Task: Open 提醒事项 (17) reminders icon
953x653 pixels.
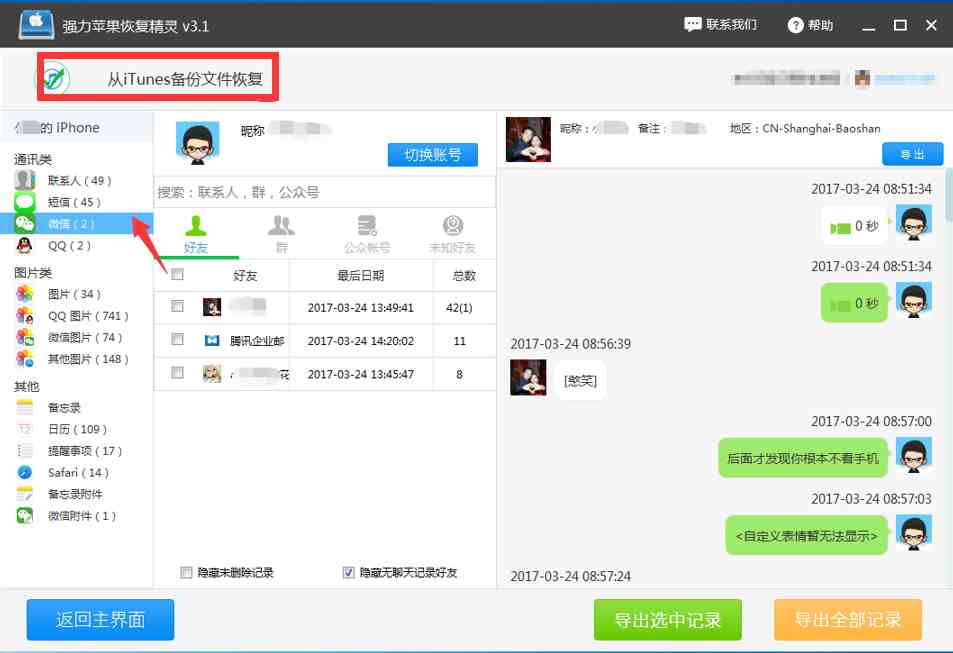Action: click(x=25, y=451)
